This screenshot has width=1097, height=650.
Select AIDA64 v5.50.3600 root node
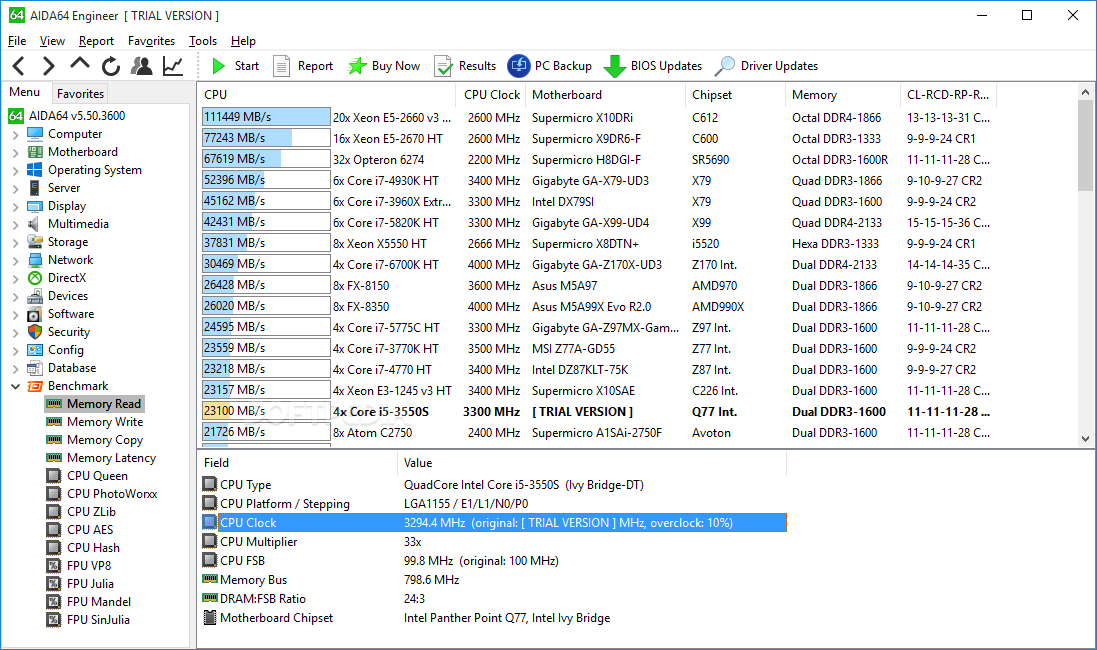pyautogui.click(x=67, y=116)
